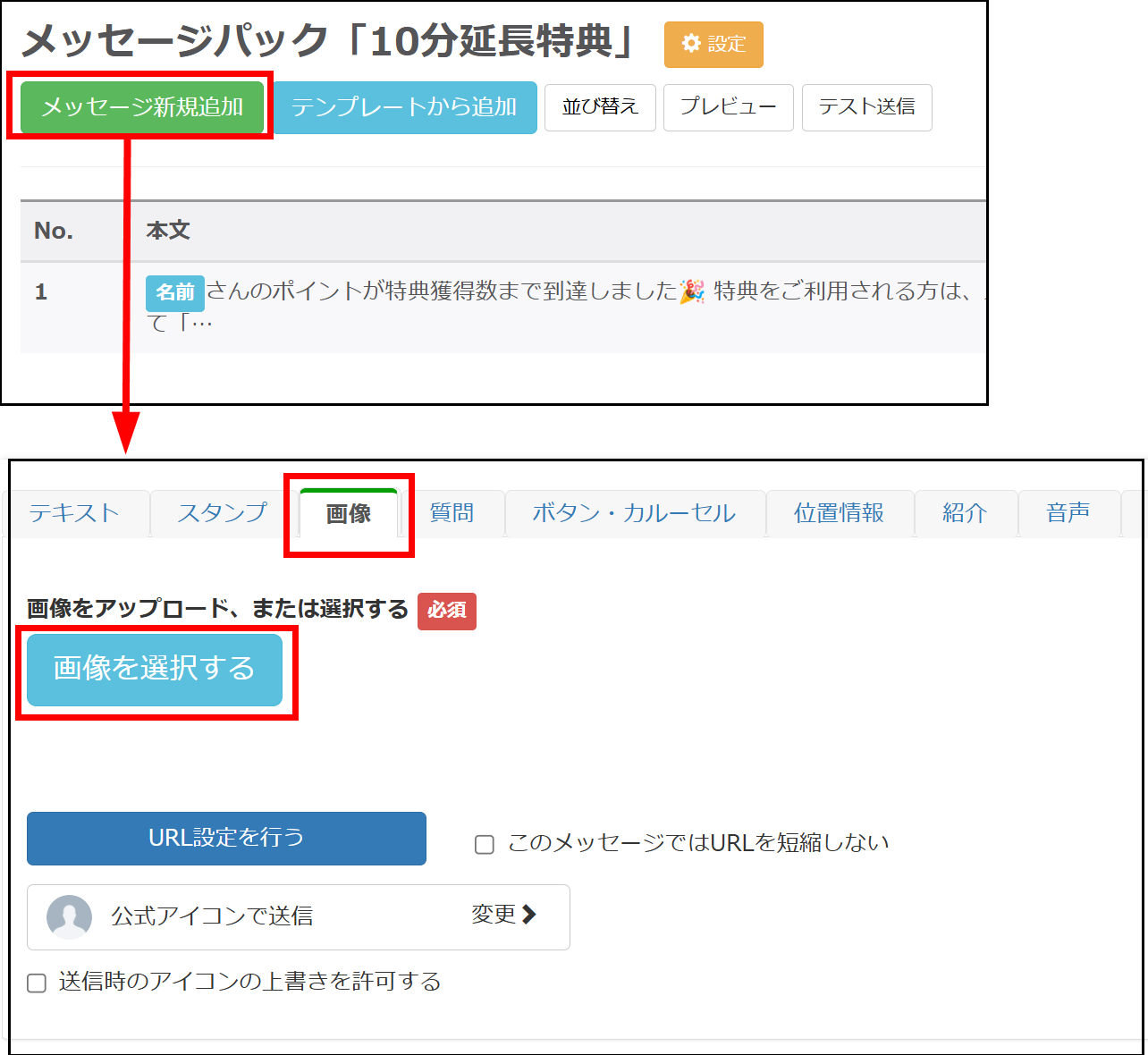Switch to the 位置情報 tab
This screenshot has height=1055, width=1148.
tap(839, 513)
